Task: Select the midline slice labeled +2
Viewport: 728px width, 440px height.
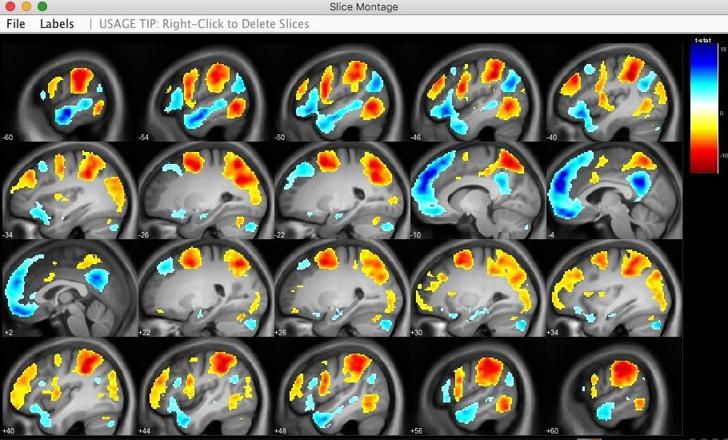Action: [x=69, y=288]
